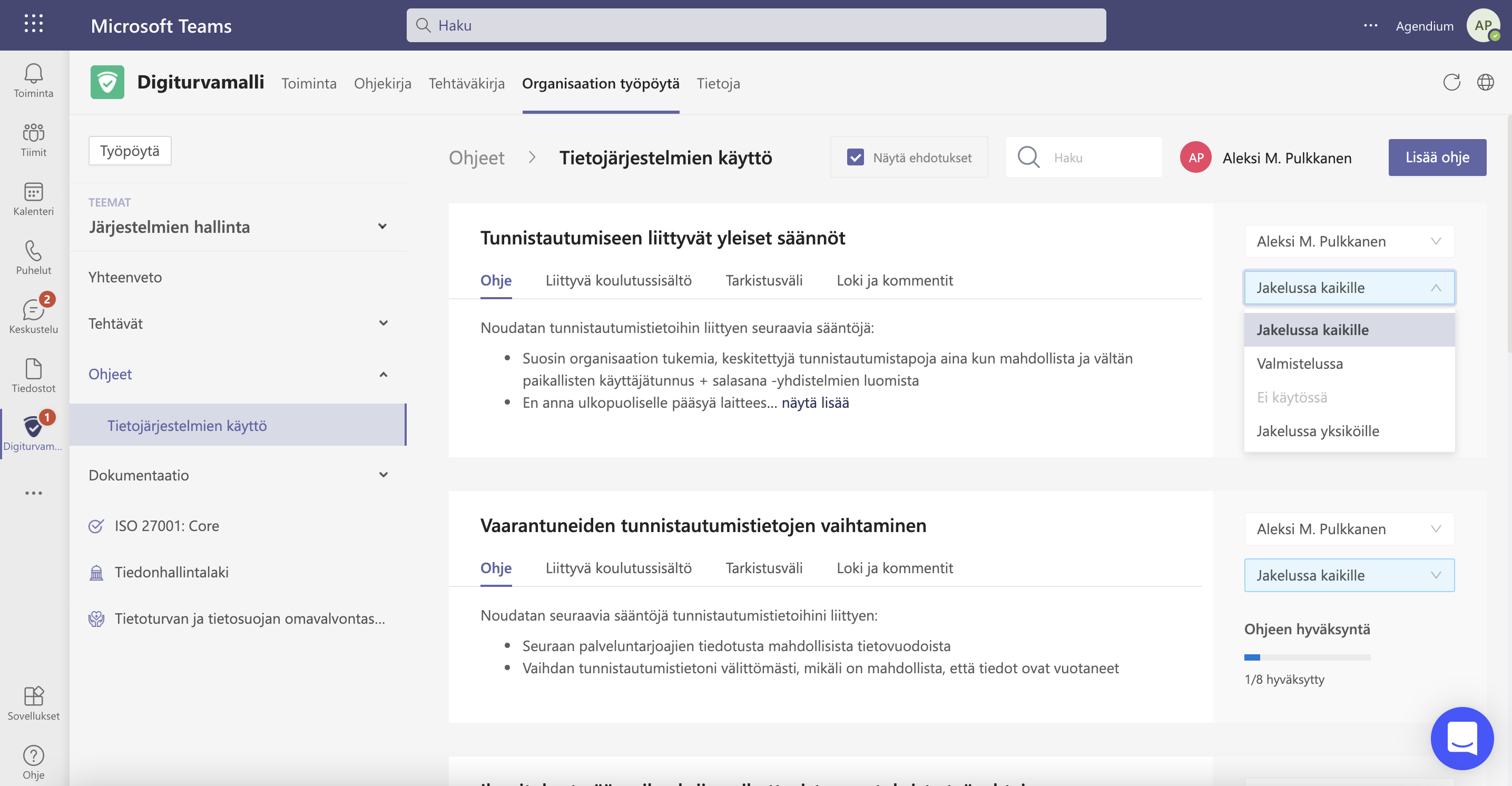Switch to the Ohjekirja tab

tap(382, 83)
